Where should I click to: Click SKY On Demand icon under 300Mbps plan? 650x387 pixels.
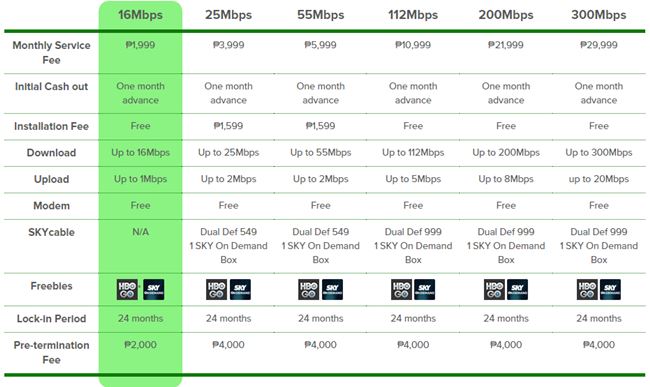click(610, 290)
